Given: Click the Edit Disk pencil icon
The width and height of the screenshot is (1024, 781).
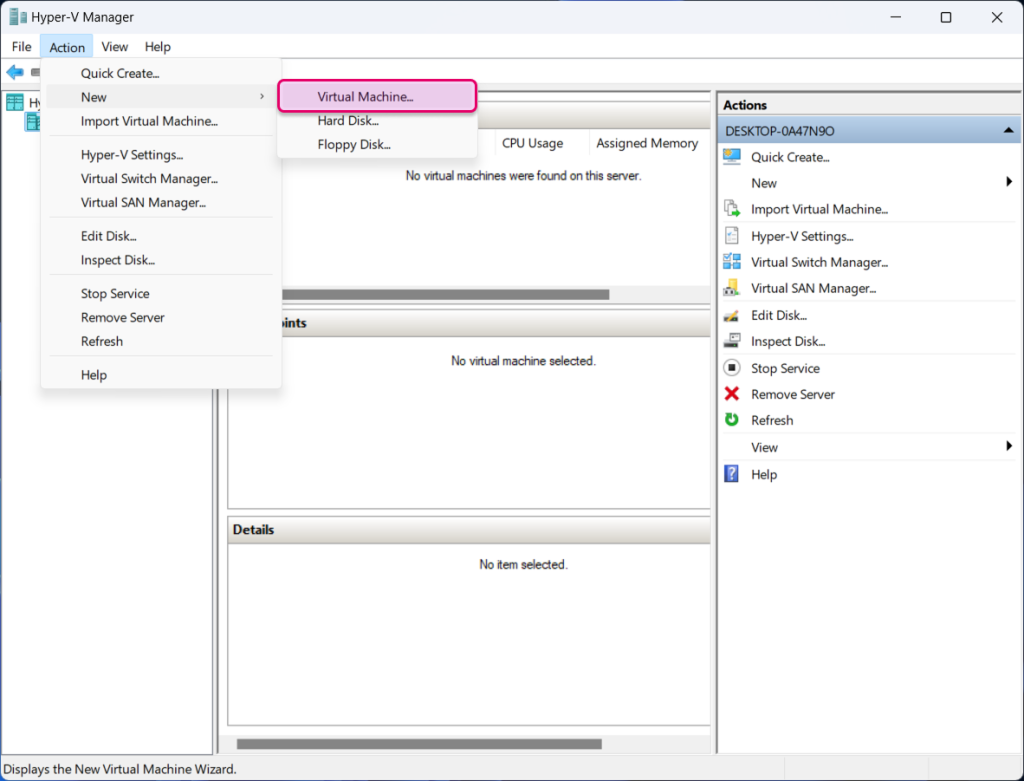Looking at the screenshot, I should tap(731, 315).
